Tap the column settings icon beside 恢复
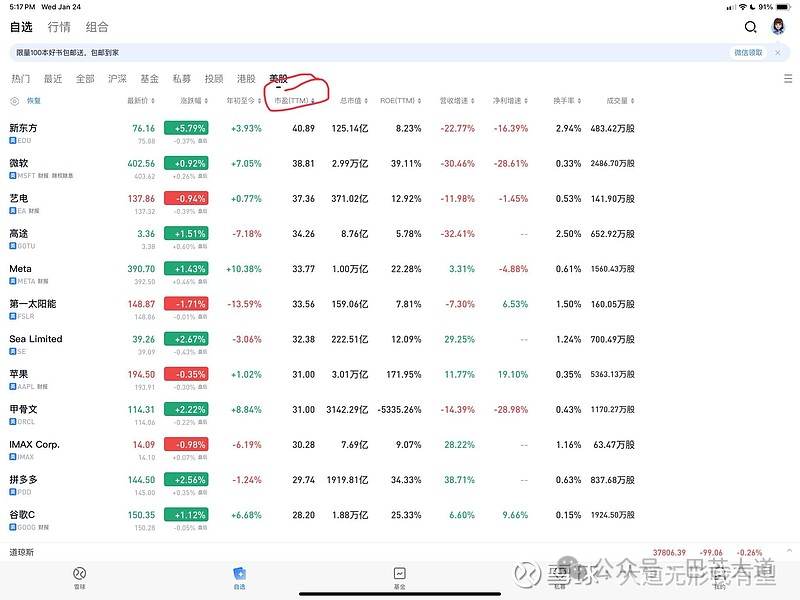The width and height of the screenshot is (800, 600). point(15,101)
